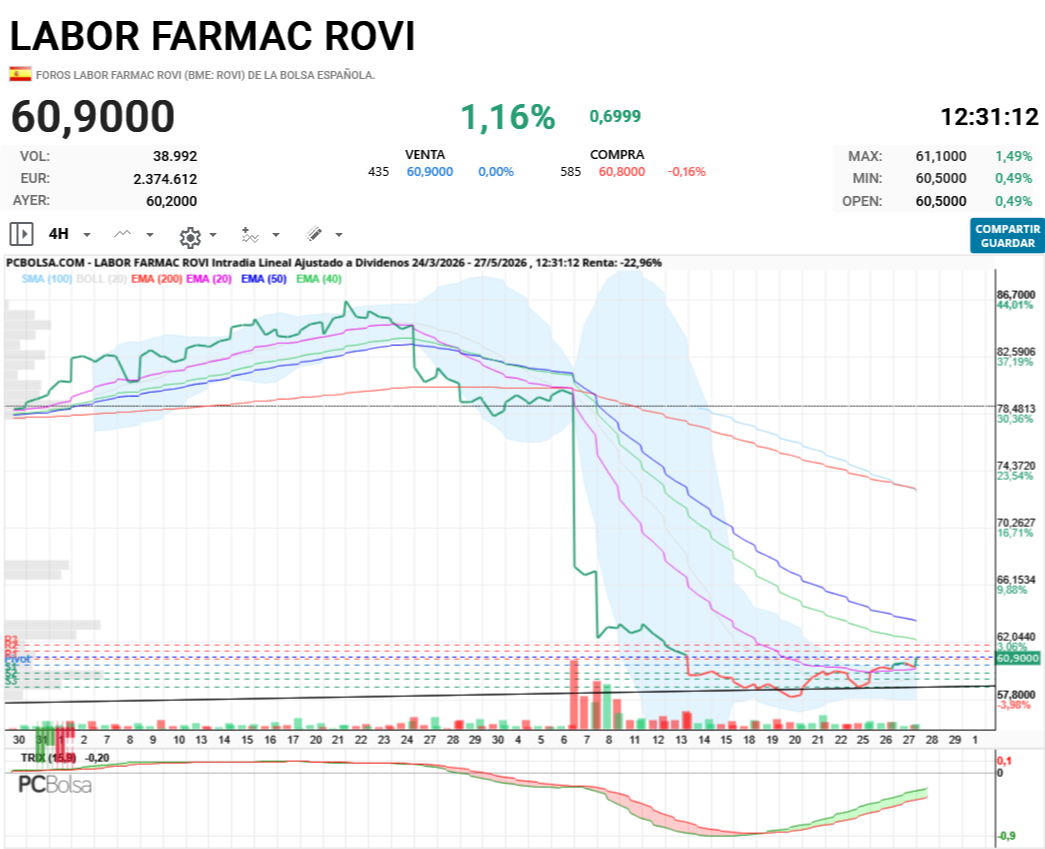Image resolution: width=1045 pixels, height=849 pixels.
Task: Click the OPEN value 60,5000
Action: [x=940, y=201]
